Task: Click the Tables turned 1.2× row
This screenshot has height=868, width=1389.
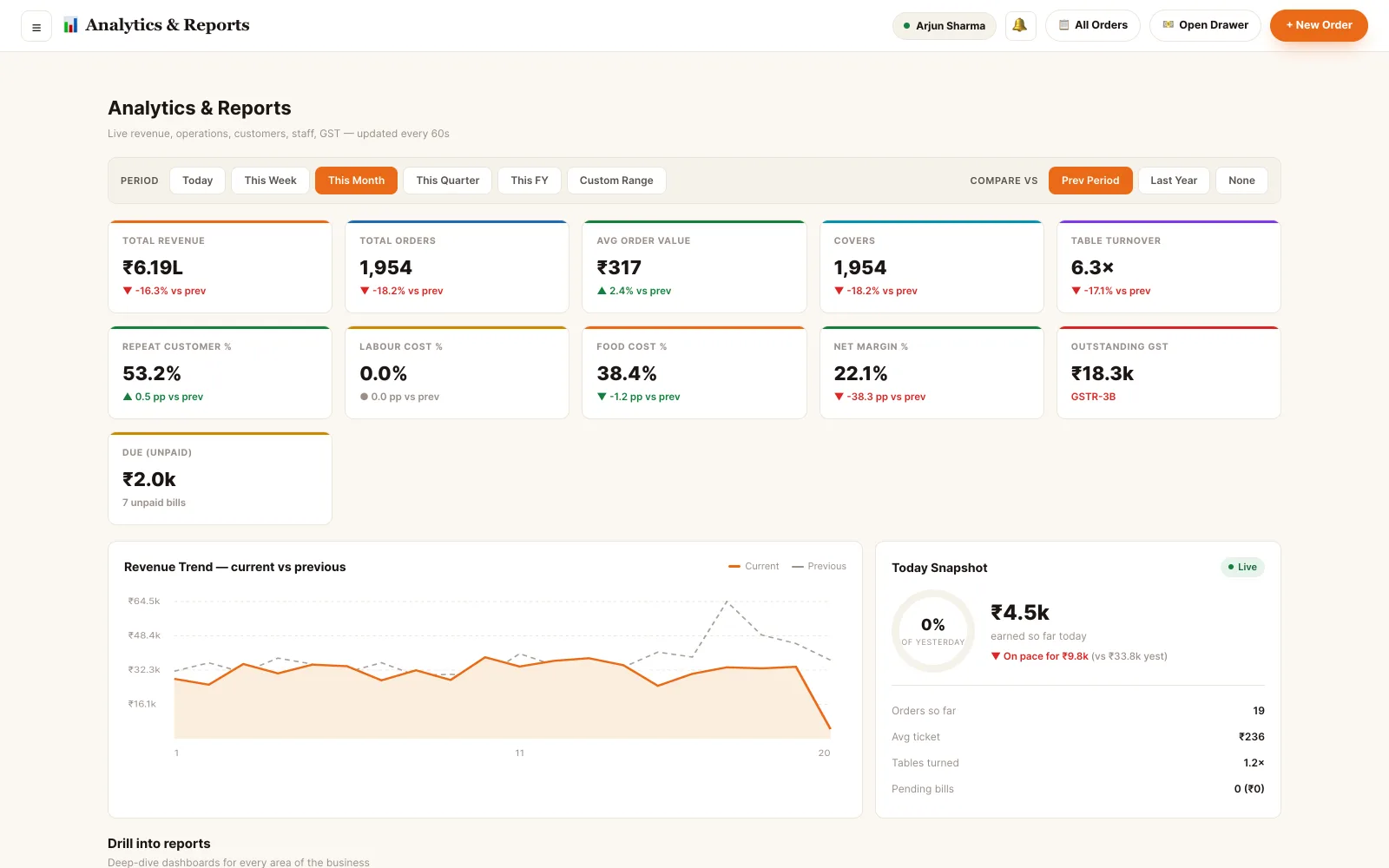Action: click(x=1078, y=763)
